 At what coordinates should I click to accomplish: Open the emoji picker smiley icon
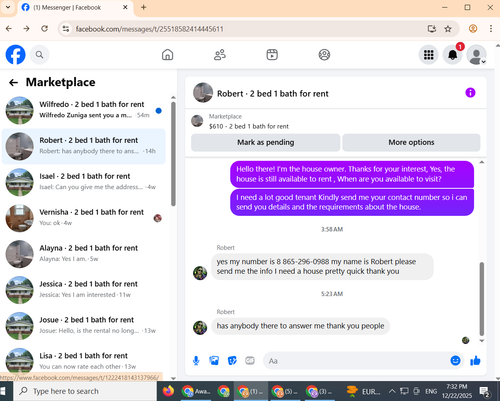[455, 360]
